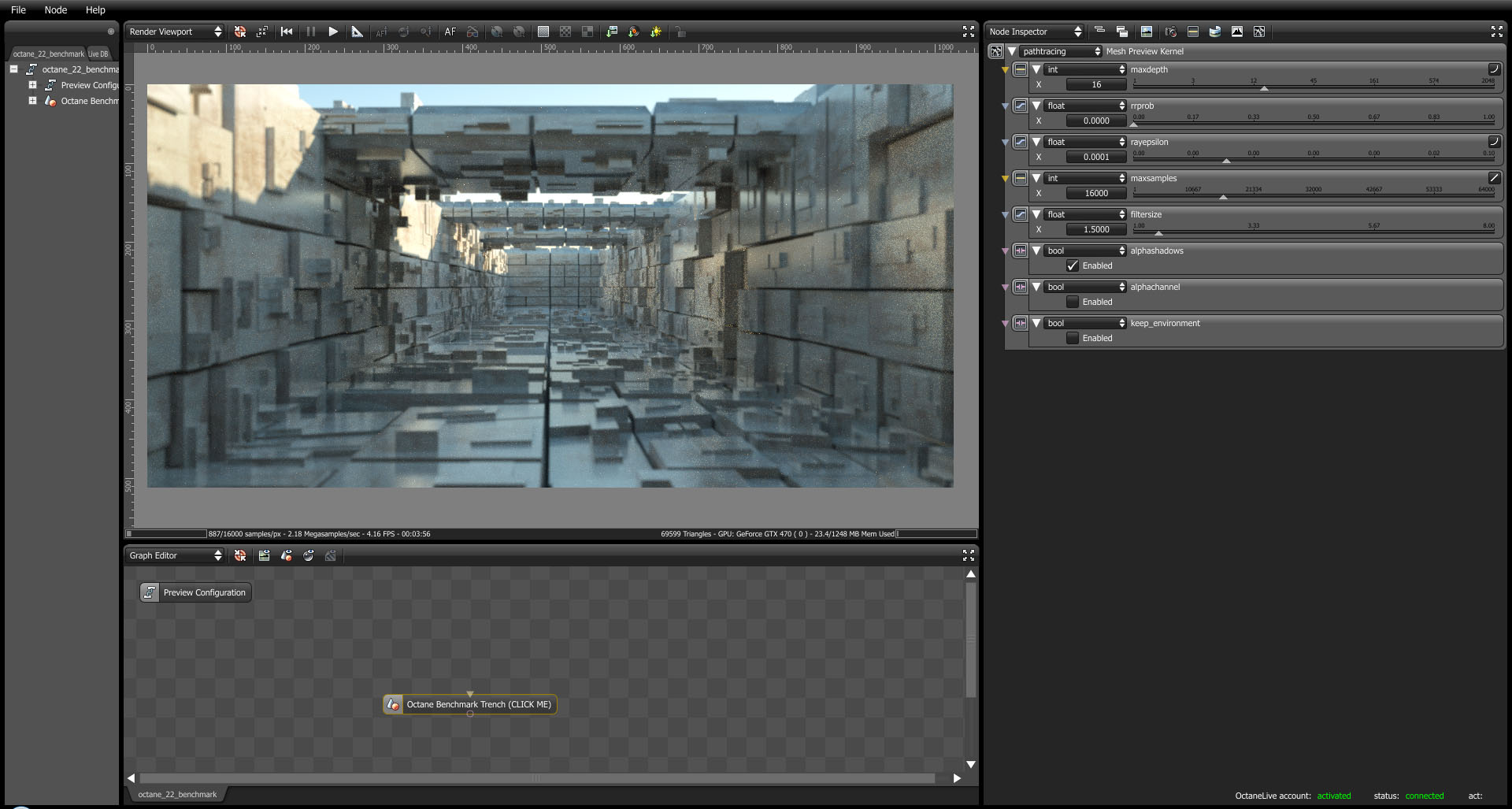Click the recenter view icon in Render Viewport
The width and height of the screenshot is (1512, 809).
click(240, 32)
